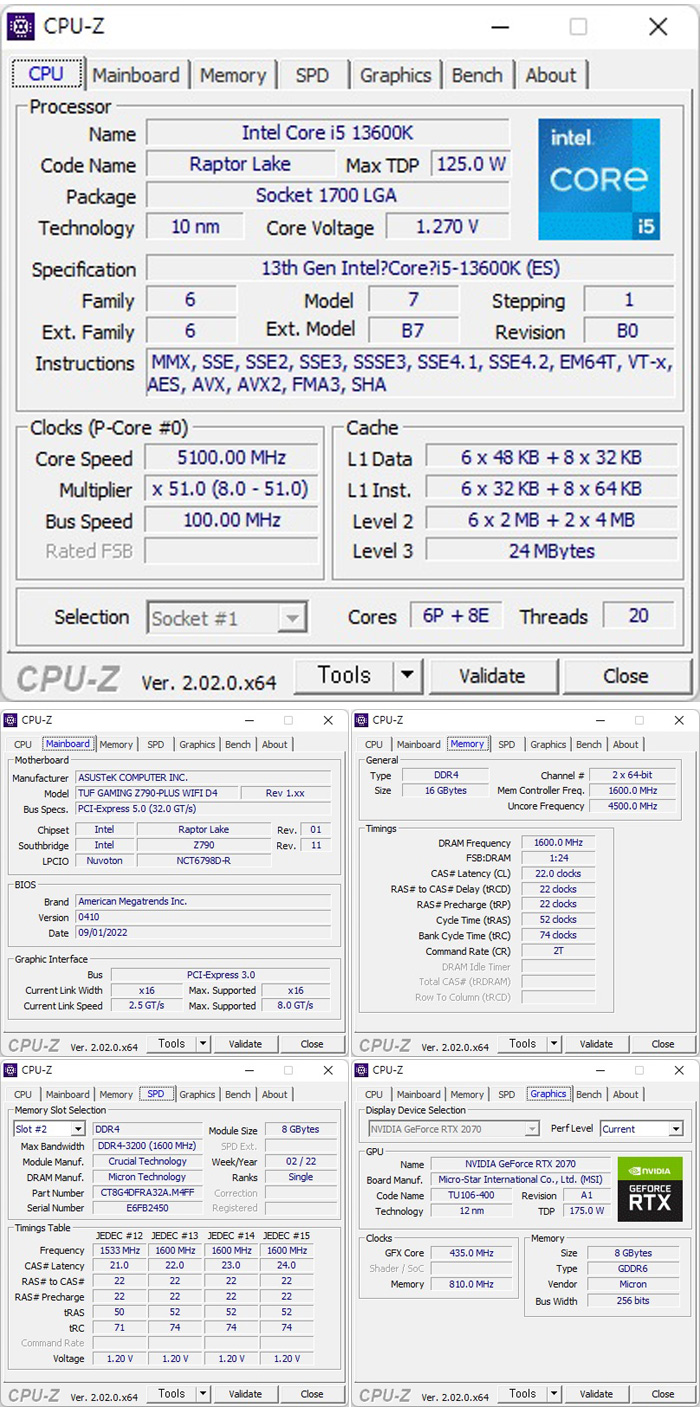Viewport: 700px width, 1410px height.
Task: Click the motherboard model TUF GAMING Z790-PLUS WIFI D4
Action: pos(156,793)
